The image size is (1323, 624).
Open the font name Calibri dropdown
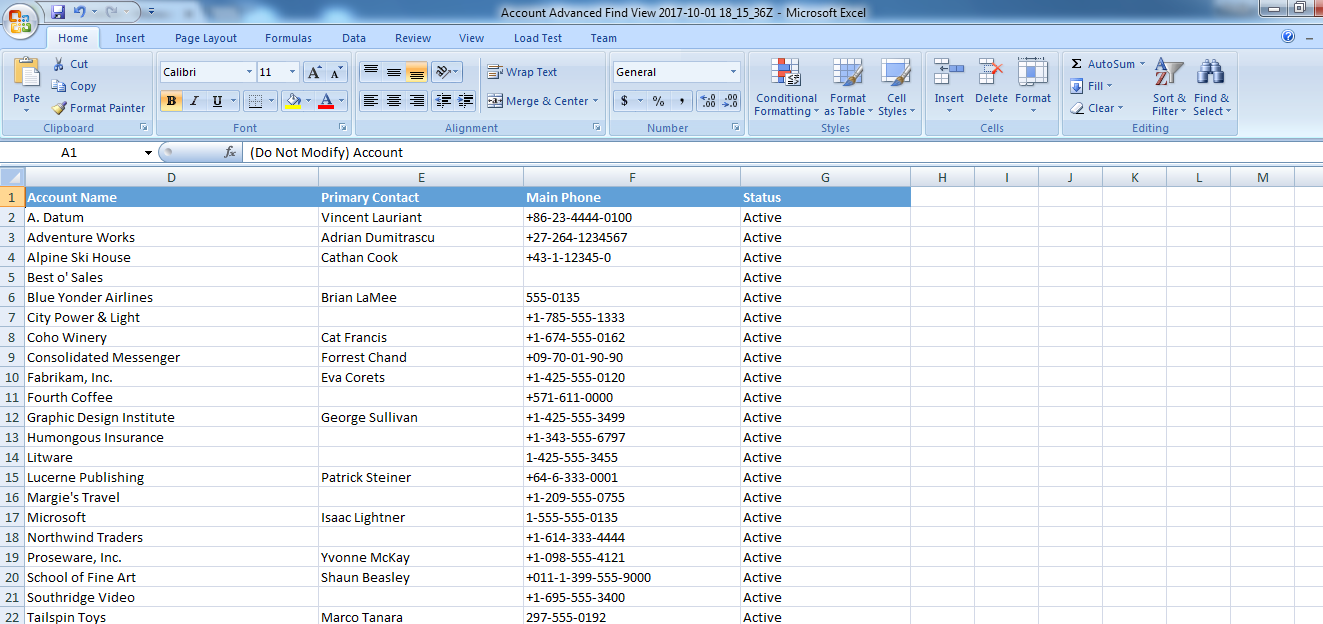pos(249,72)
